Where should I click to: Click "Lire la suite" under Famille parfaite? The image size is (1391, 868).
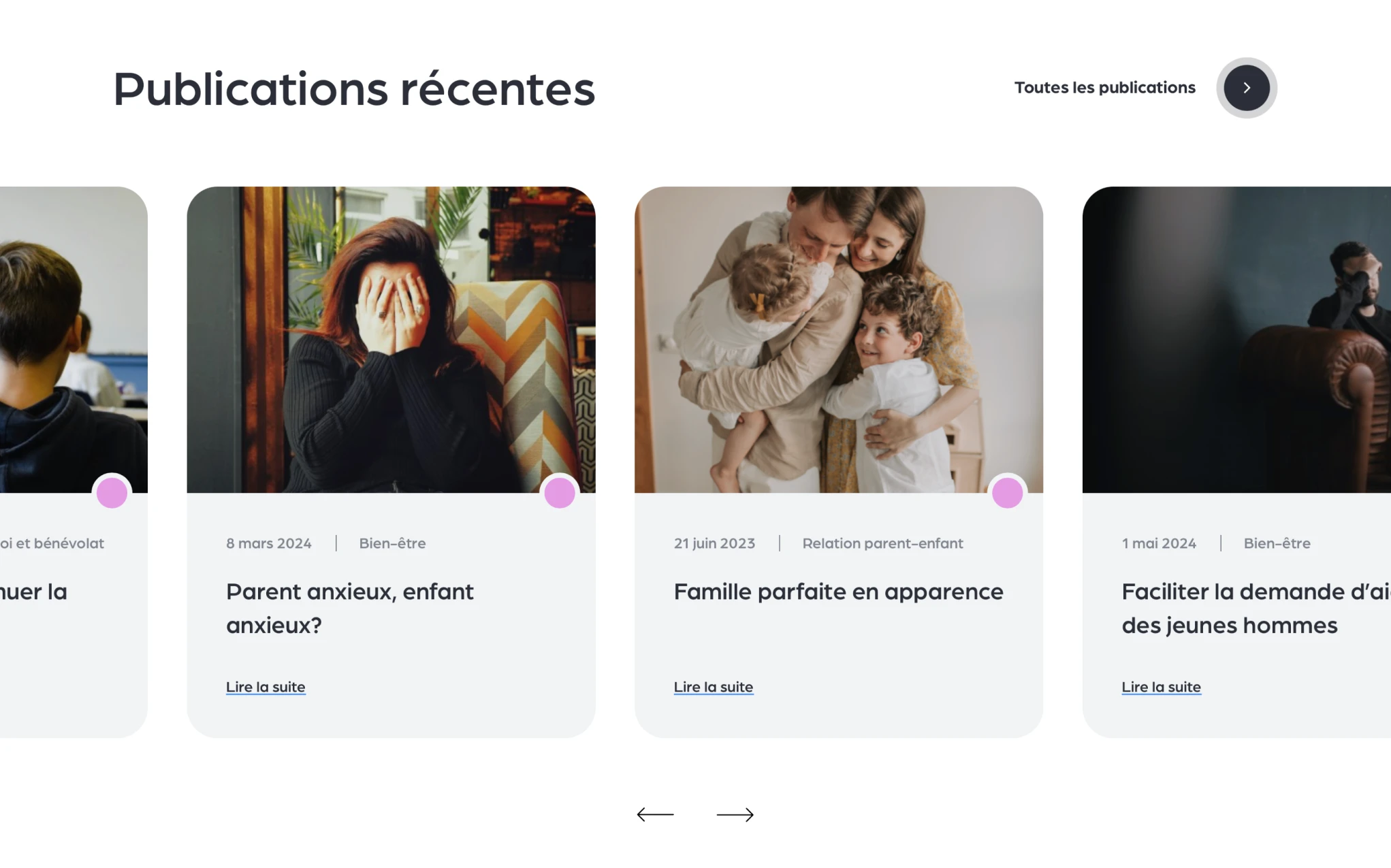[713, 687]
